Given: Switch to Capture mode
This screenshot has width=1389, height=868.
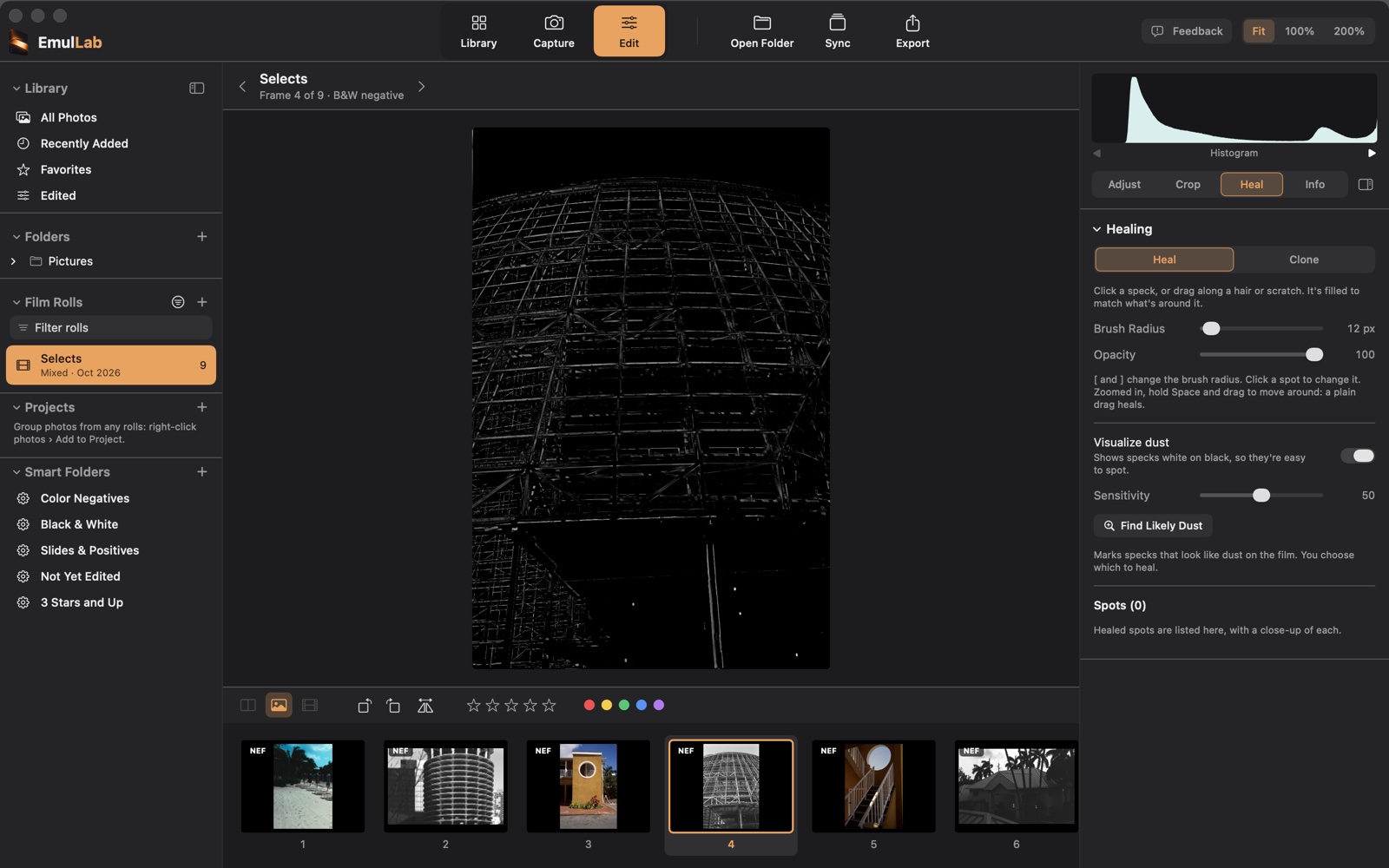Looking at the screenshot, I should [x=554, y=31].
